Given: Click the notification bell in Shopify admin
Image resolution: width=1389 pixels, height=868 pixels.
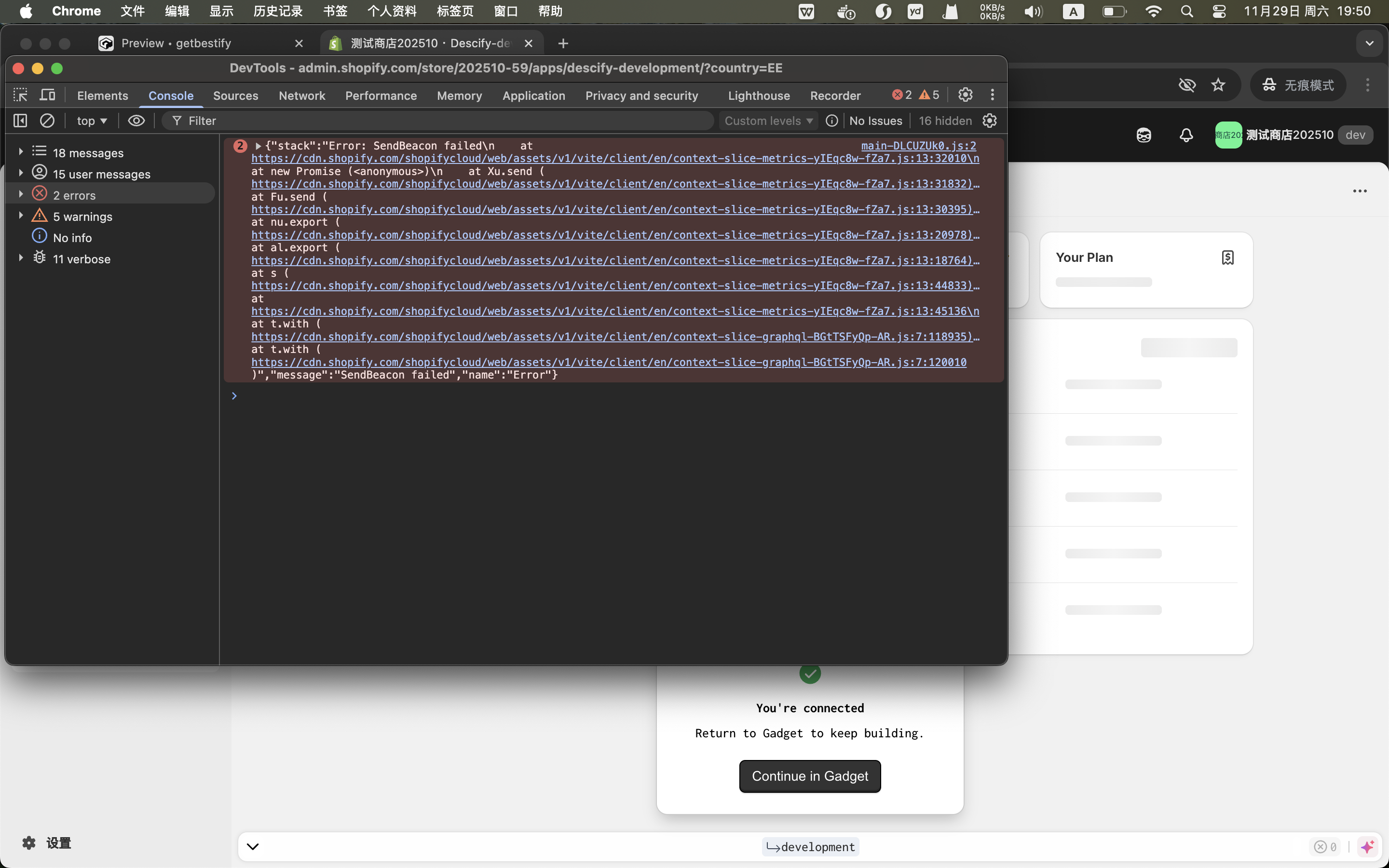Looking at the screenshot, I should click(x=1186, y=135).
